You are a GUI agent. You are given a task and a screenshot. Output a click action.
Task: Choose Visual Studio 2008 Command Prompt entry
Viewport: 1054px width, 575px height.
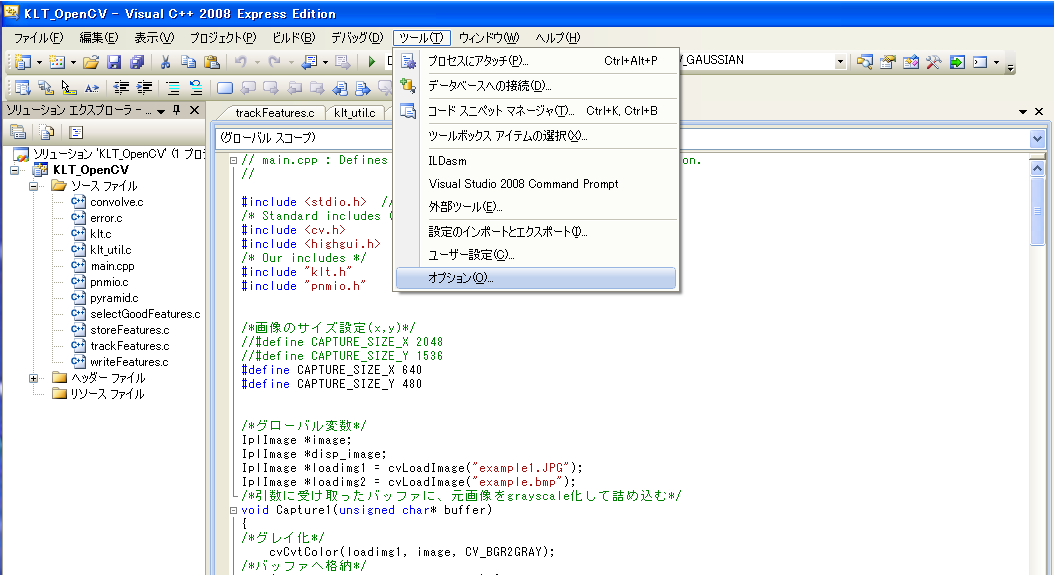[x=536, y=184]
